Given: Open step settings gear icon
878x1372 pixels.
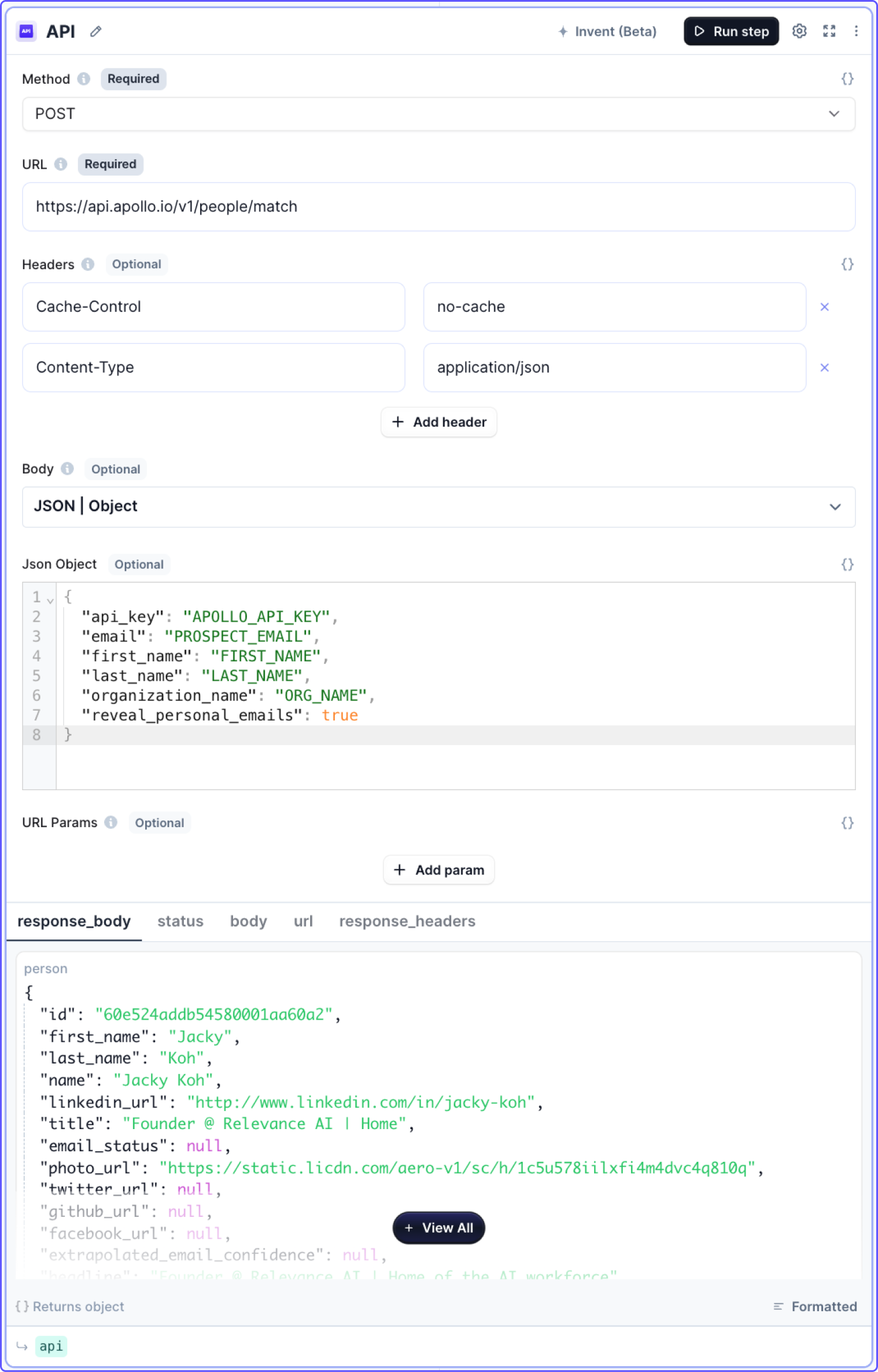Looking at the screenshot, I should 800,31.
